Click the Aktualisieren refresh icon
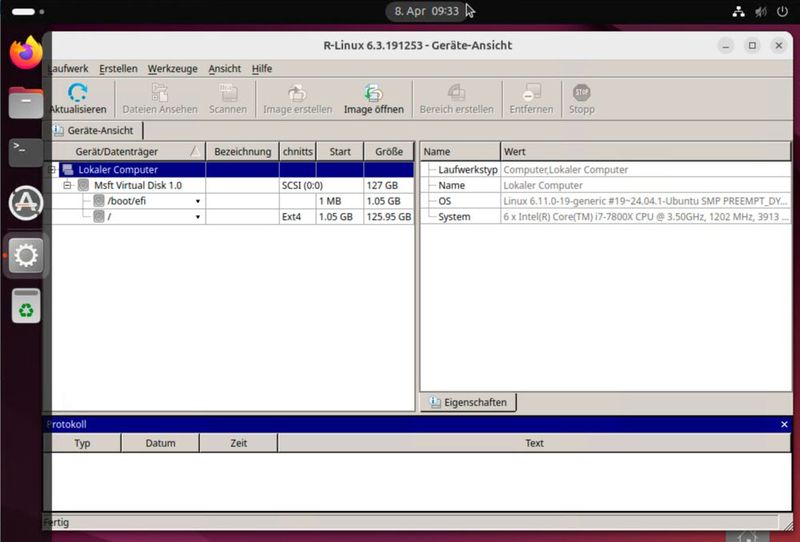This screenshot has height=542, width=800. pyautogui.click(x=78, y=93)
